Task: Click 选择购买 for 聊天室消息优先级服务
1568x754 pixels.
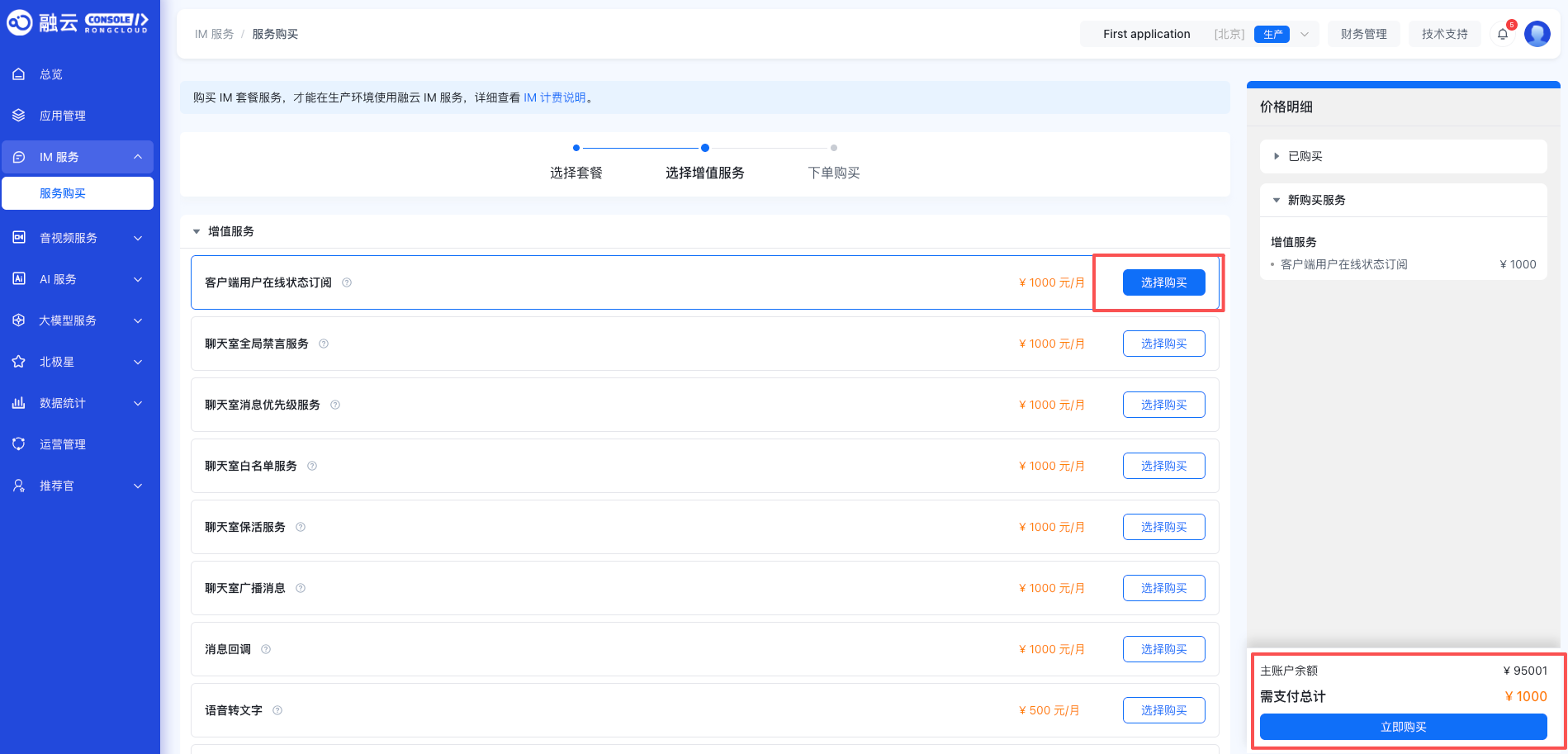Action: click(x=1164, y=405)
